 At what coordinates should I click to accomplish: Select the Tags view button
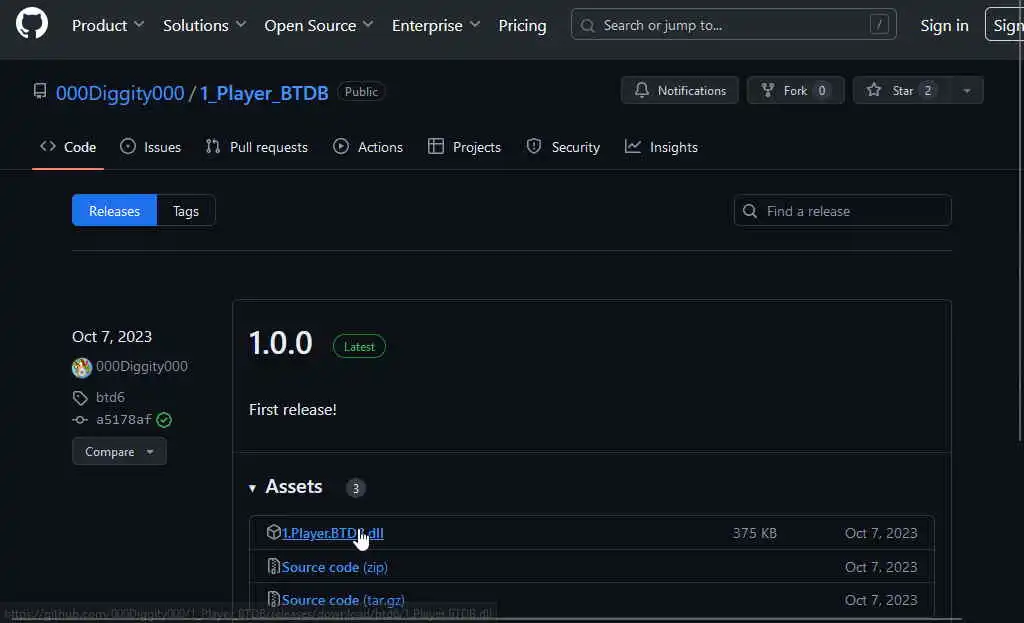click(x=185, y=210)
